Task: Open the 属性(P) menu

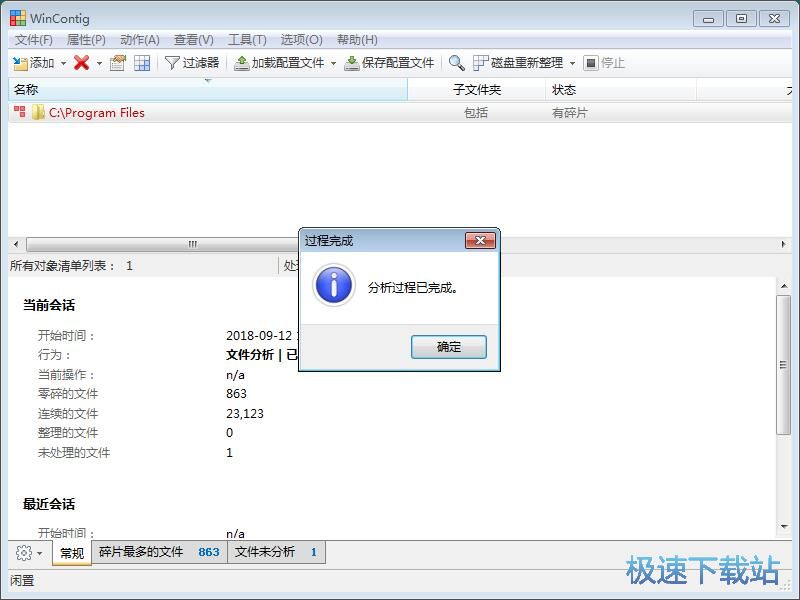Action: [86, 40]
